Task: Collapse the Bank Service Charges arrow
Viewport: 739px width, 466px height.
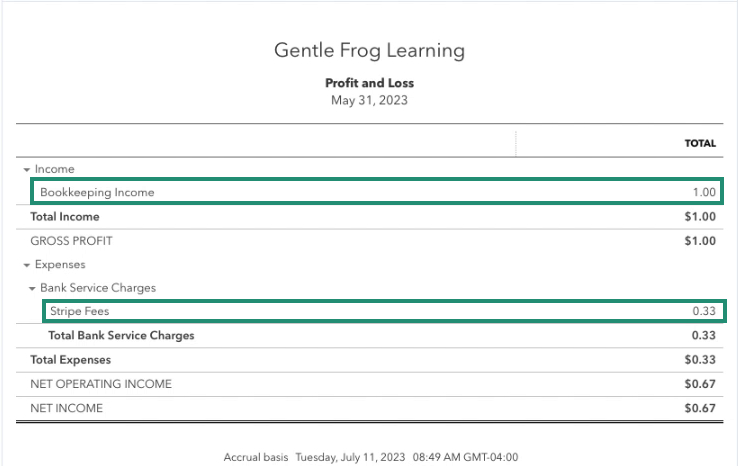Action: click(32, 288)
